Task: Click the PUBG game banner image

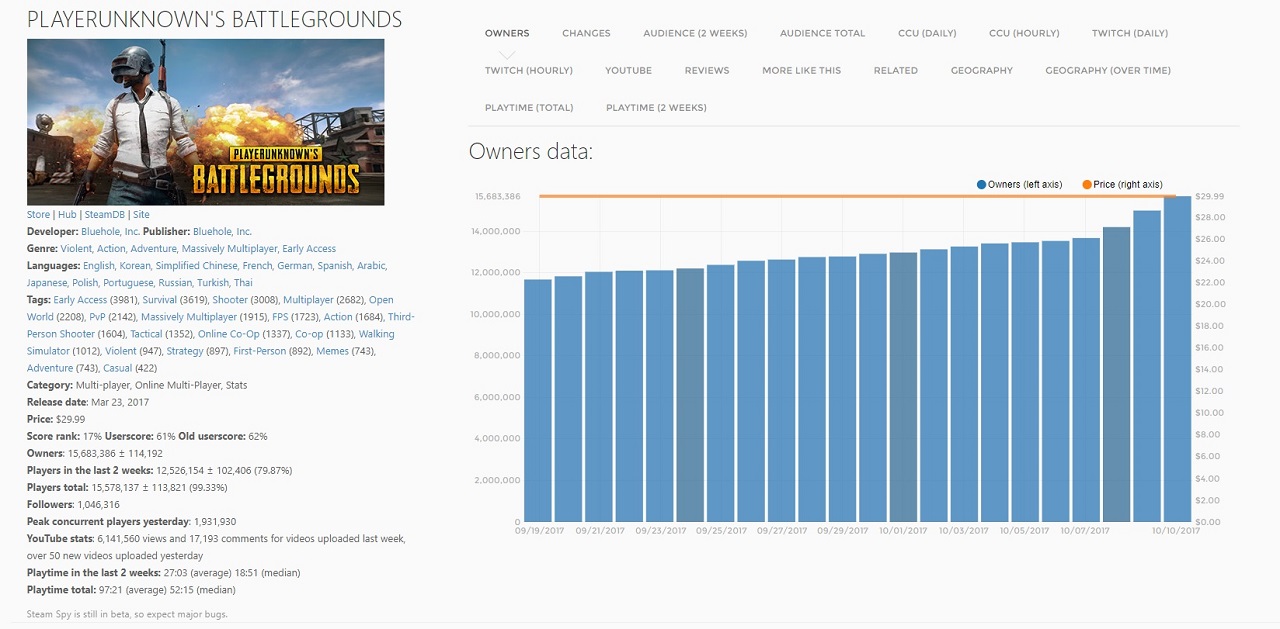Action: [205, 122]
